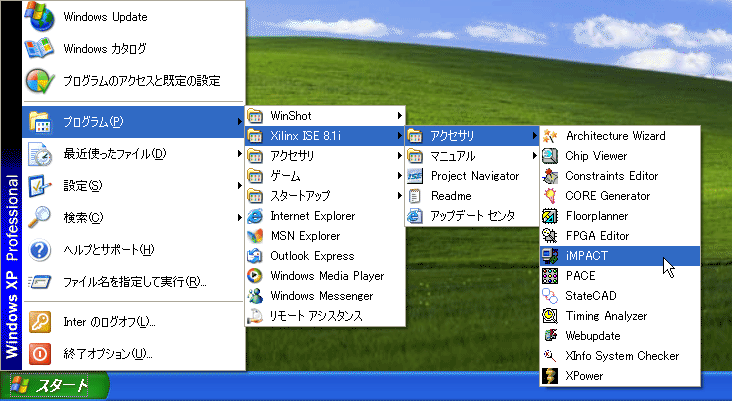Click the スタート button on taskbar
Viewport: 732px width, 401px height.
click(x=50, y=386)
